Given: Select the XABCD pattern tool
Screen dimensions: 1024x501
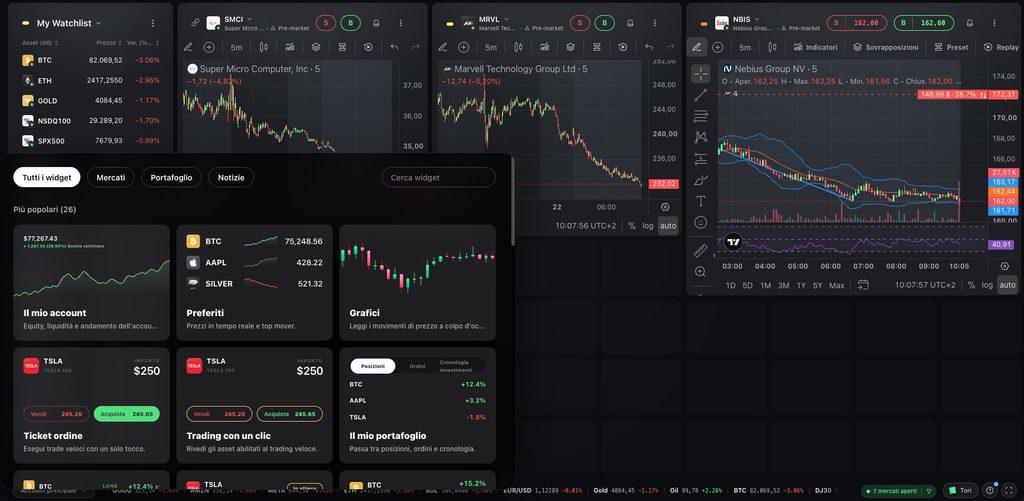Looking at the screenshot, I should coord(701,137).
